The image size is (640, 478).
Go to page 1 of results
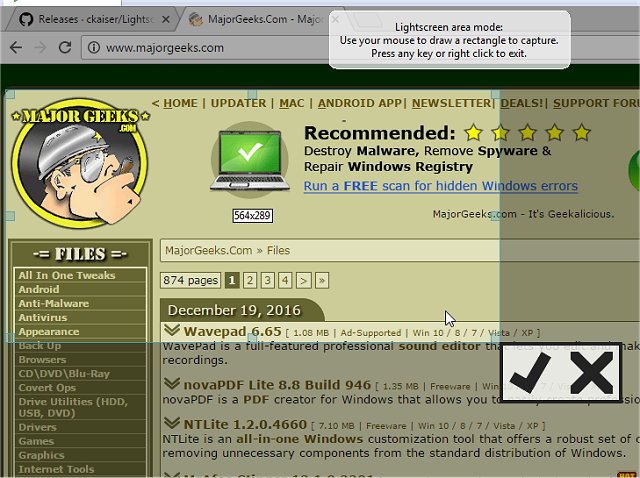point(232,280)
